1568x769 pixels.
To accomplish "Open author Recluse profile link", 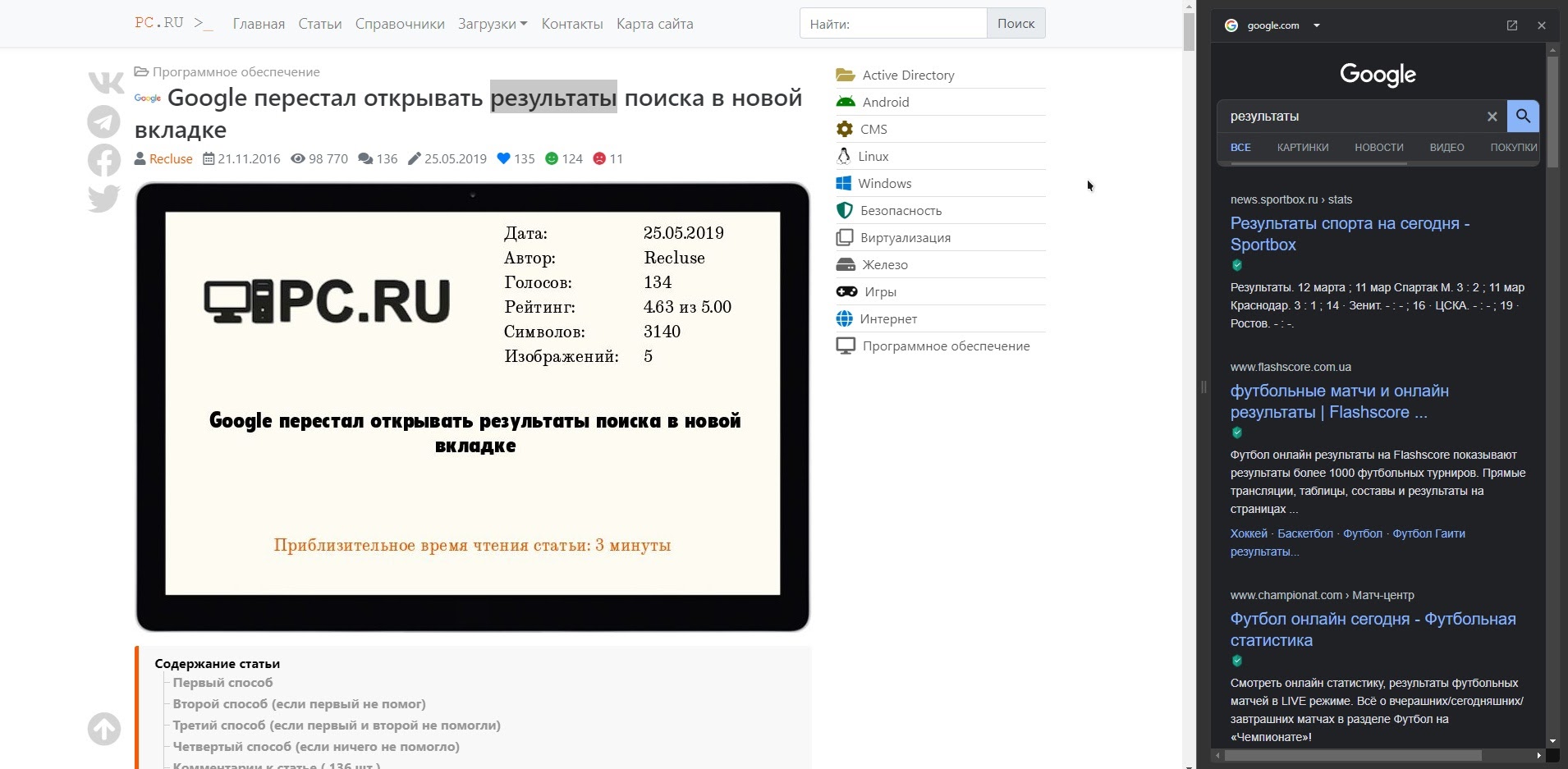I will (x=171, y=158).
